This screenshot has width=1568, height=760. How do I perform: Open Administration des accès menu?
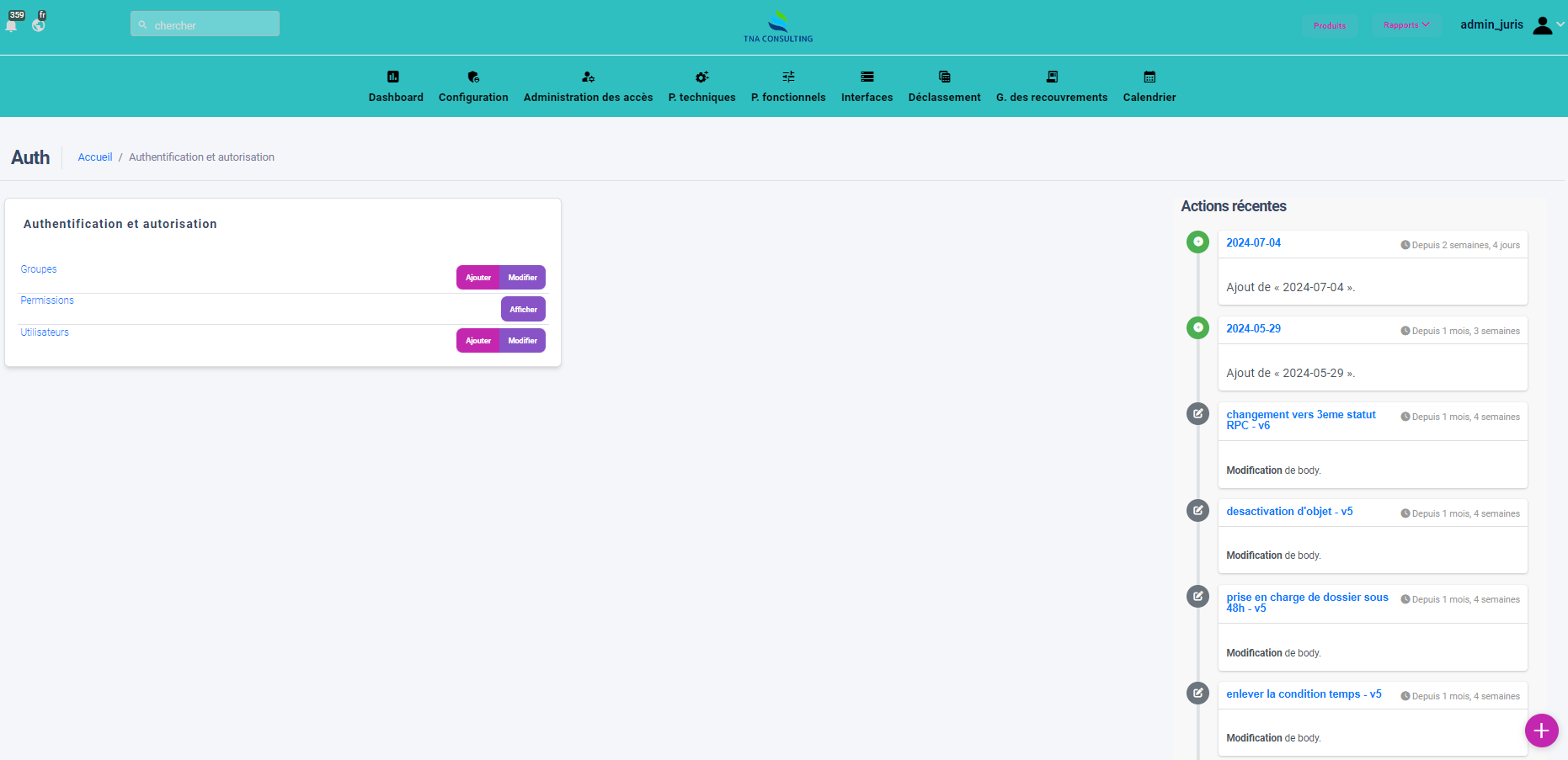[588, 88]
